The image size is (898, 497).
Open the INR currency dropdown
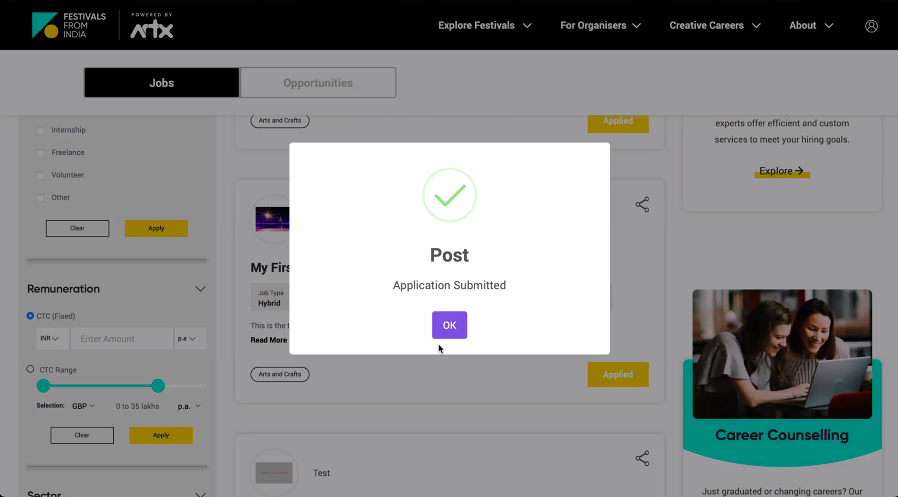(x=49, y=339)
